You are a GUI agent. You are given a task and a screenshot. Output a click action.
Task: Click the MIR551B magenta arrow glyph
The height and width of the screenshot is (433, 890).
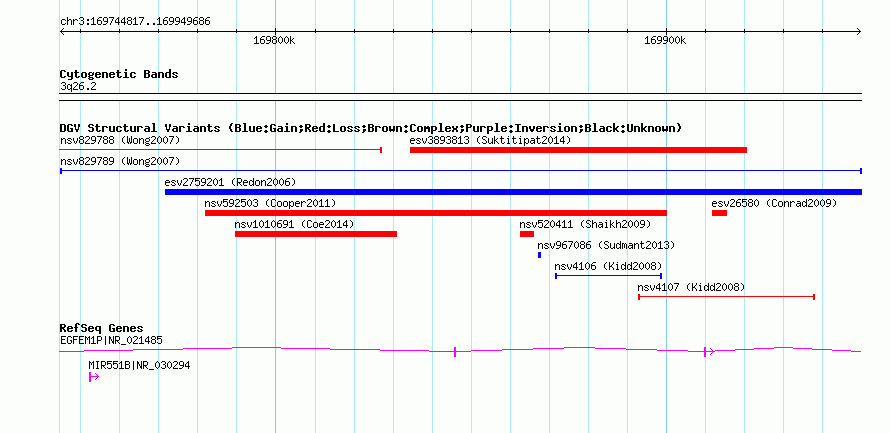[x=94, y=377]
